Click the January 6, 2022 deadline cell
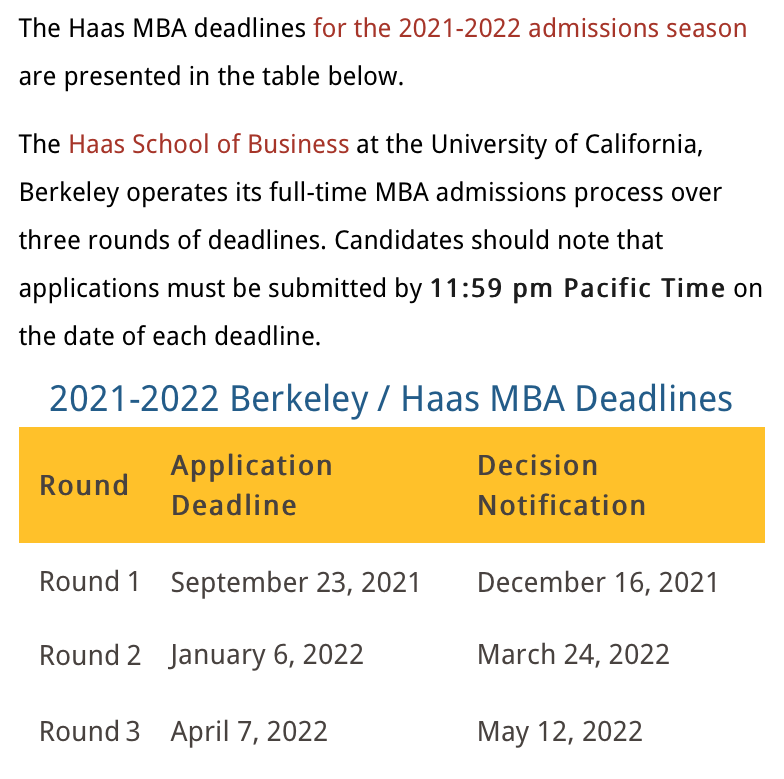Image resolution: width=784 pixels, height=779 pixels. pyautogui.click(x=266, y=656)
